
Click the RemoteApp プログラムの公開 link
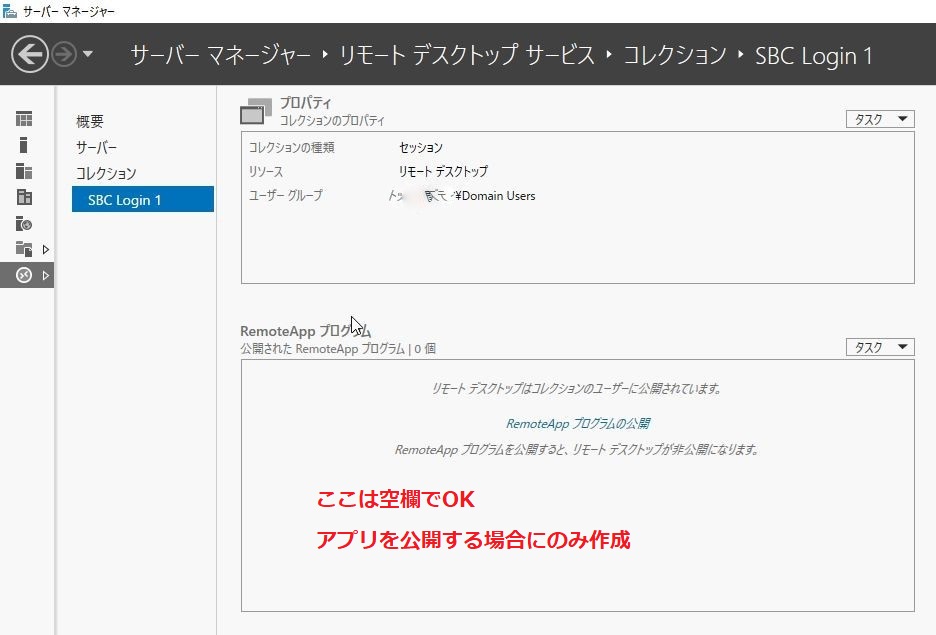(x=578, y=424)
